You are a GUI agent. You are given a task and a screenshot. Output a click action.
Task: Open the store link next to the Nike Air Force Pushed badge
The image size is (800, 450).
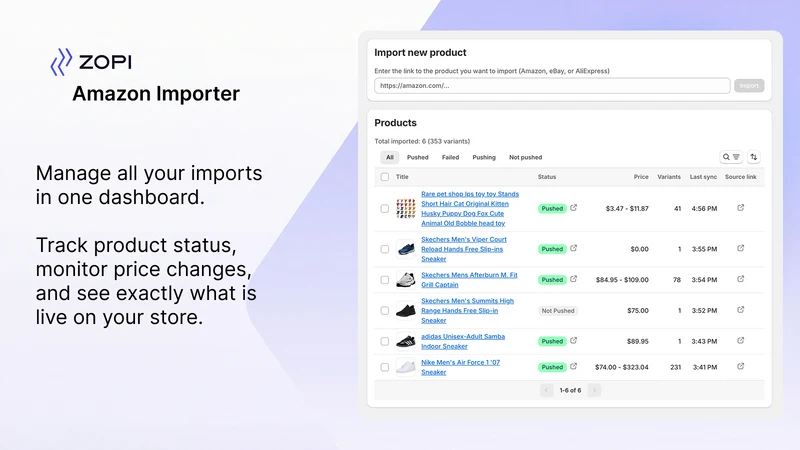[x=573, y=366]
